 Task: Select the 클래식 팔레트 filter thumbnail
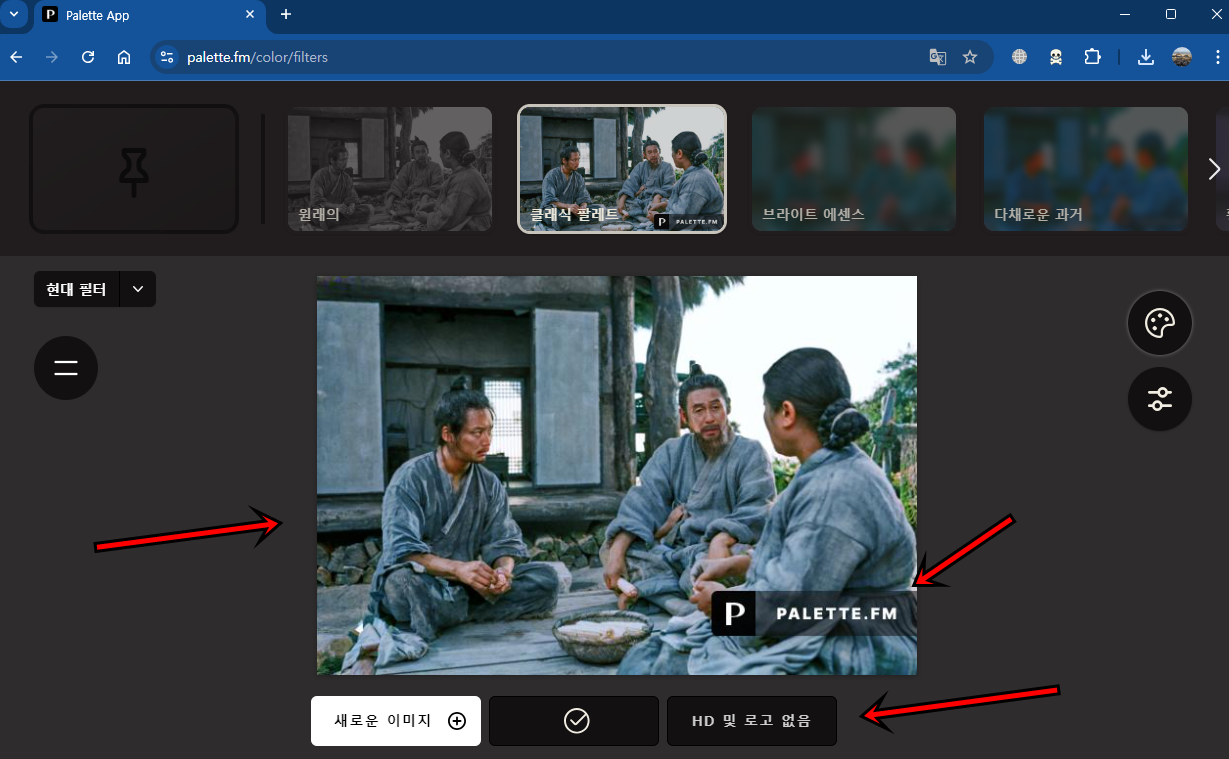[622, 169]
